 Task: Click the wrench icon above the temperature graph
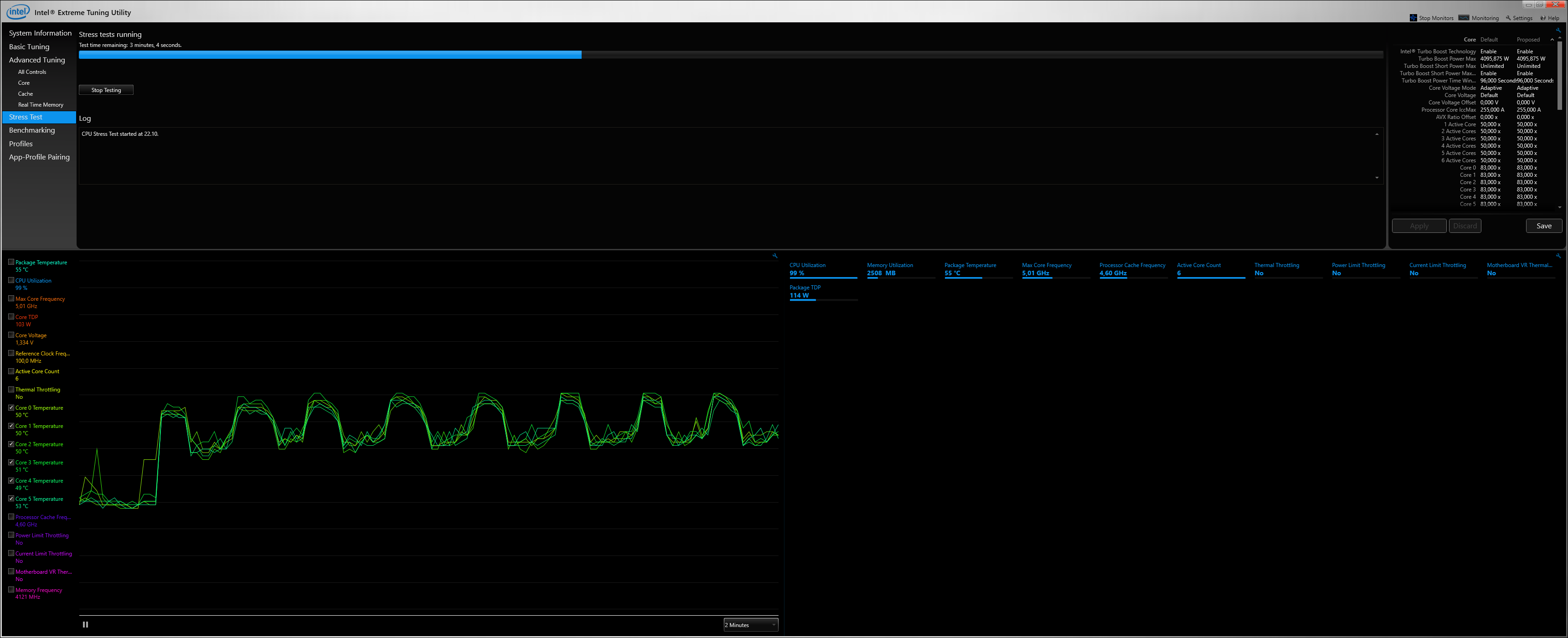(775, 256)
